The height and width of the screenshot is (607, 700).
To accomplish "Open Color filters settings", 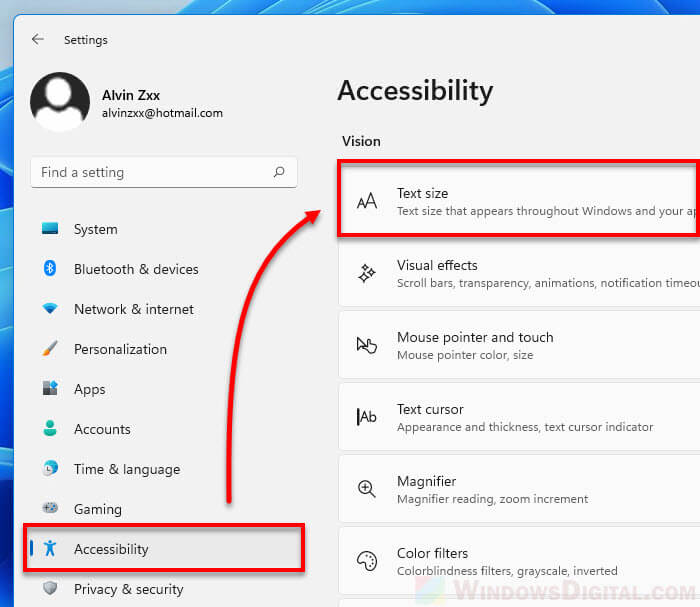I will click(x=519, y=561).
